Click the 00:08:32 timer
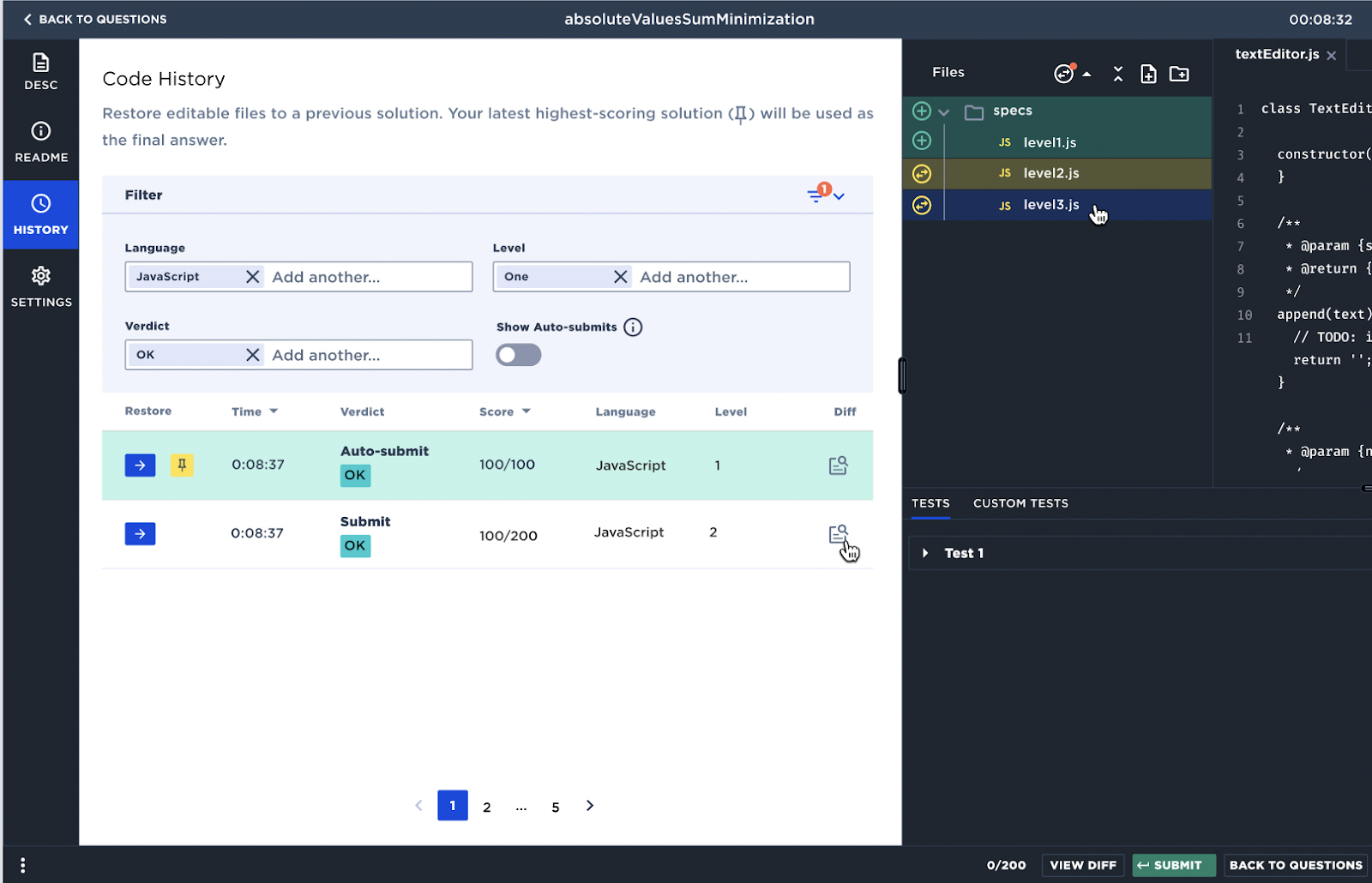This screenshot has width=1372, height=883. click(1321, 19)
